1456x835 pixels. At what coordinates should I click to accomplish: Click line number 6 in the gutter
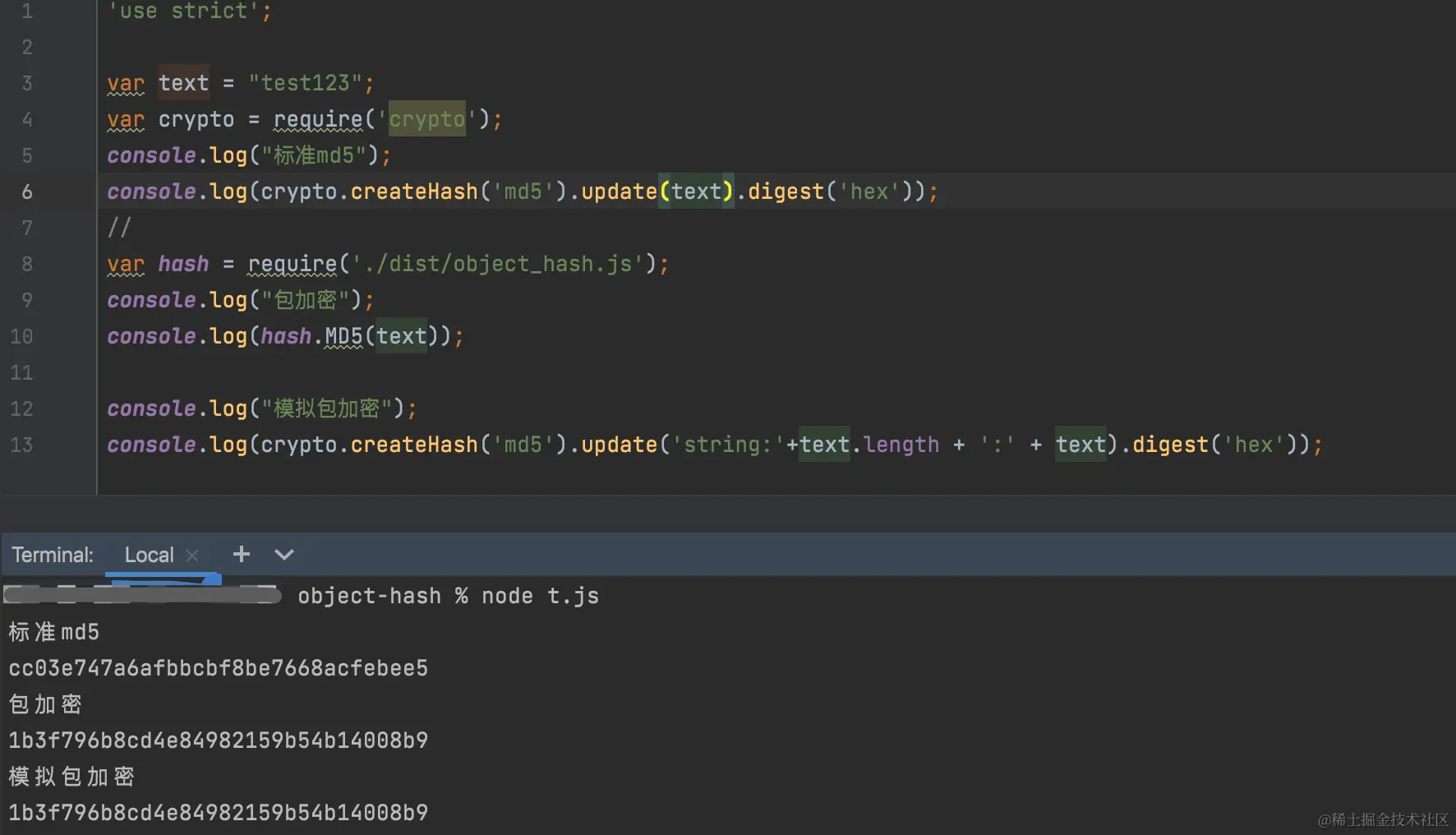27,191
